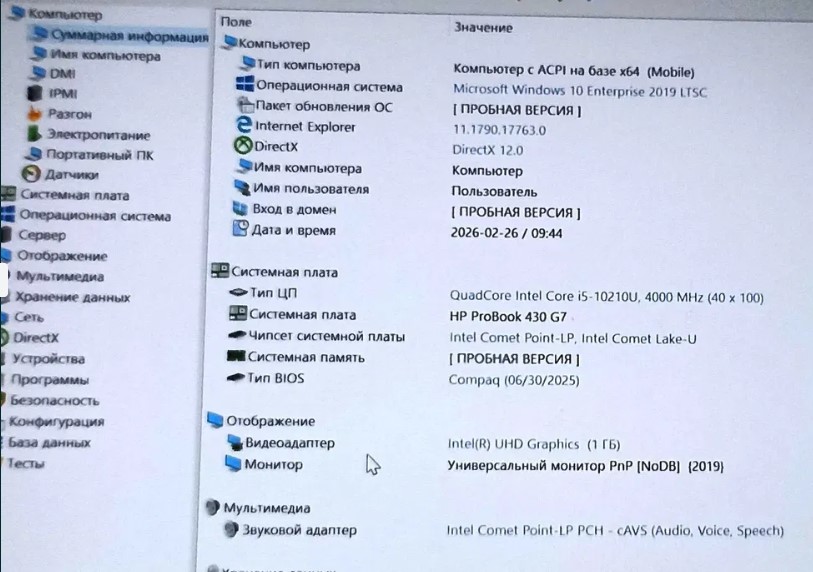Viewport: 813px width, 572px height.
Task: Select the Электропитание battery icon
Action: [x=34, y=134]
